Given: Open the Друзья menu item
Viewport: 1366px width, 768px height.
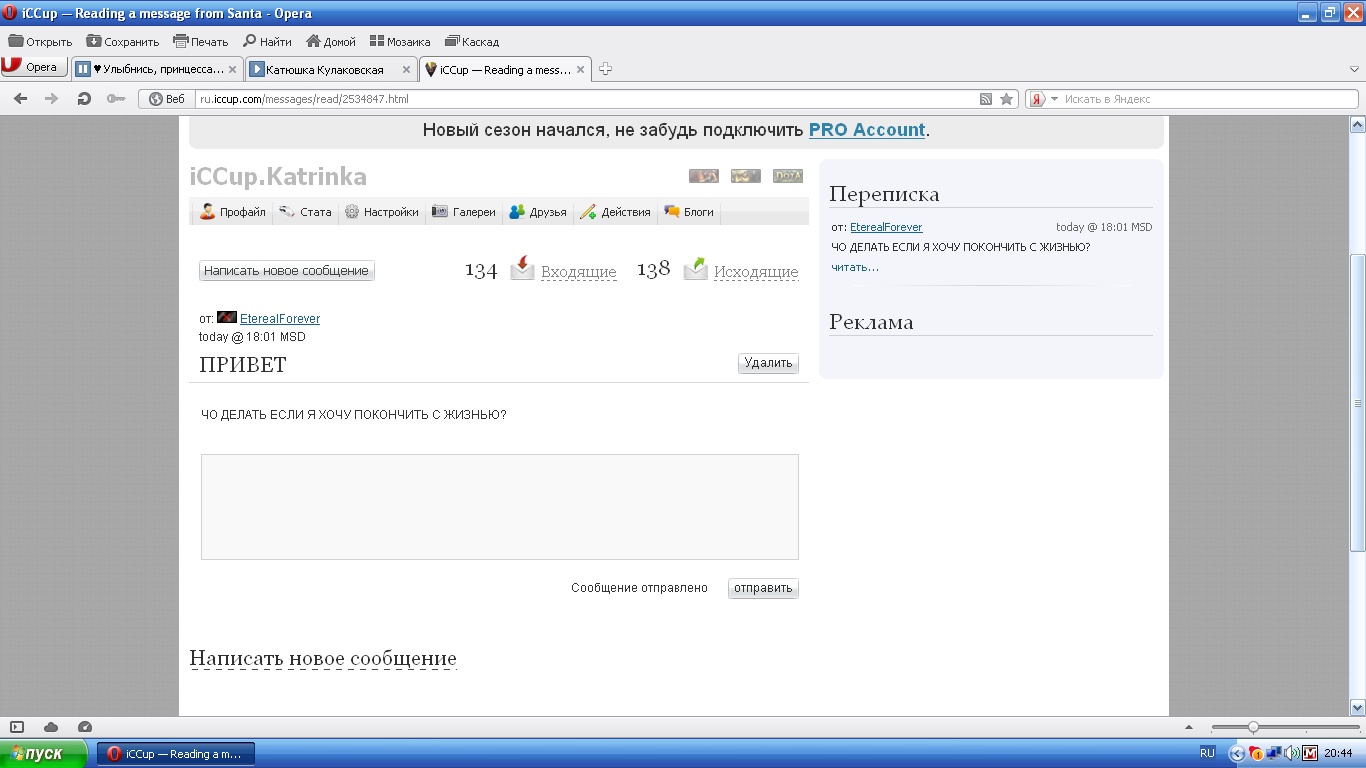Looking at the screenshot, I should click(x=538, y=212).
